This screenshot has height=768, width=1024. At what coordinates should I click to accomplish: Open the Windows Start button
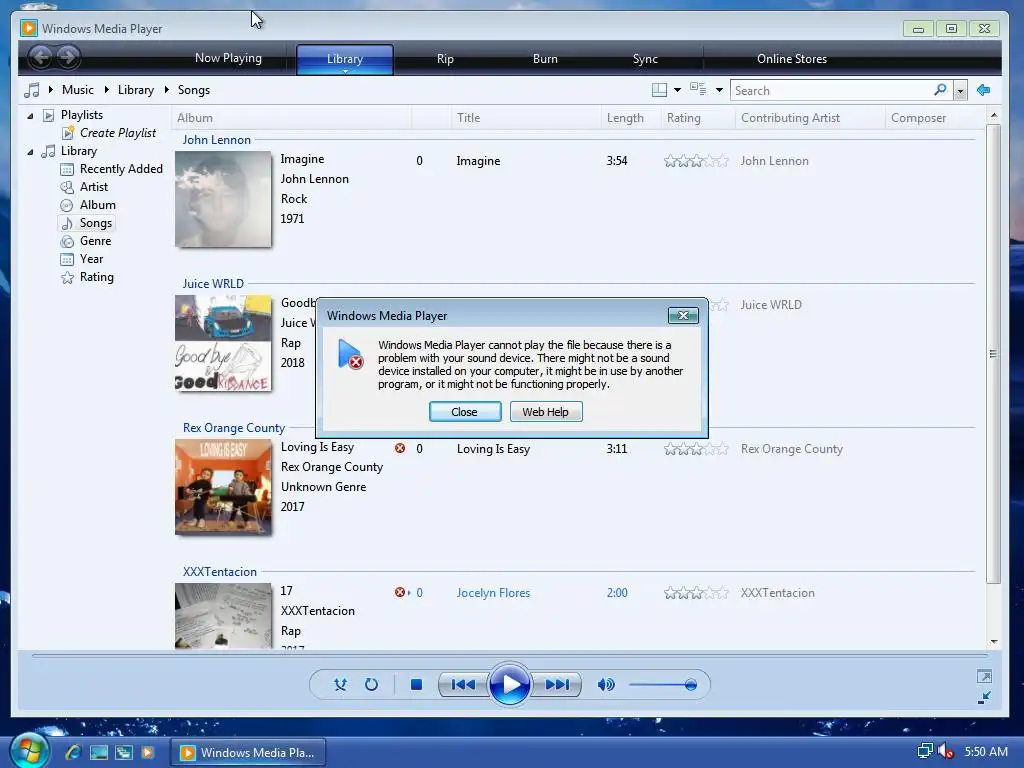point(29,750)
